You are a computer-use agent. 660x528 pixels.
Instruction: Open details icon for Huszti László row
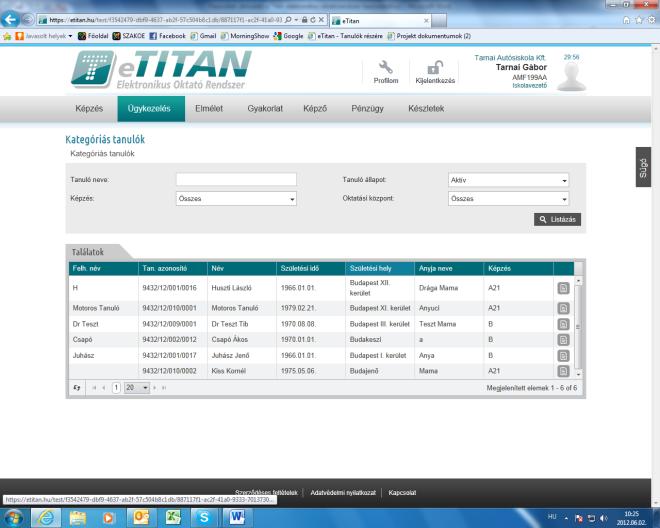(x=563, y=288)
